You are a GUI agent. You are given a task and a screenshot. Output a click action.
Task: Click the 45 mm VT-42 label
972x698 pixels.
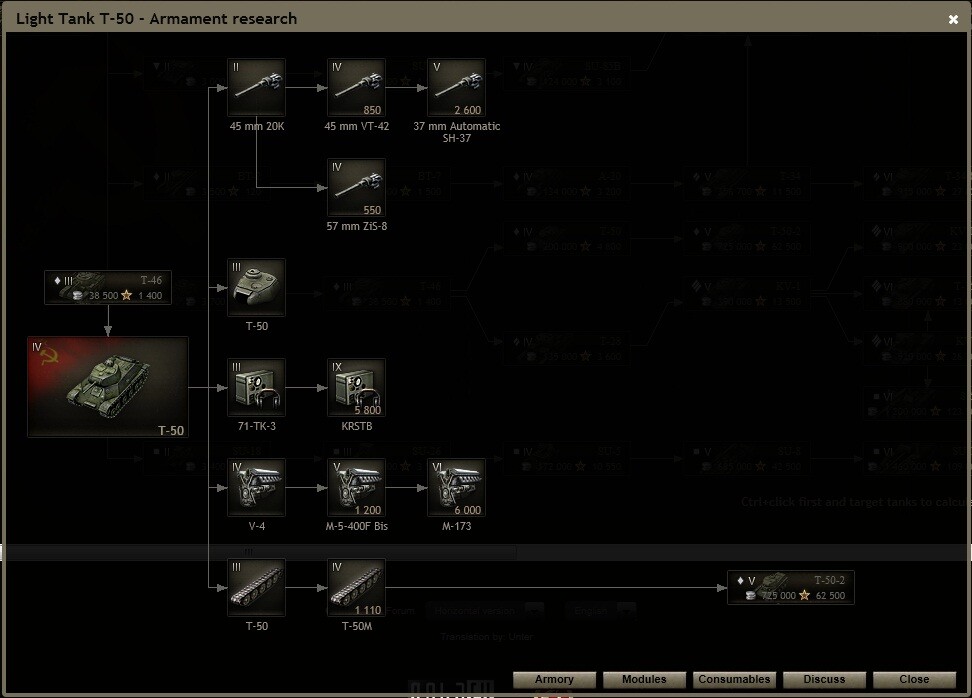(x=356, y=126)
